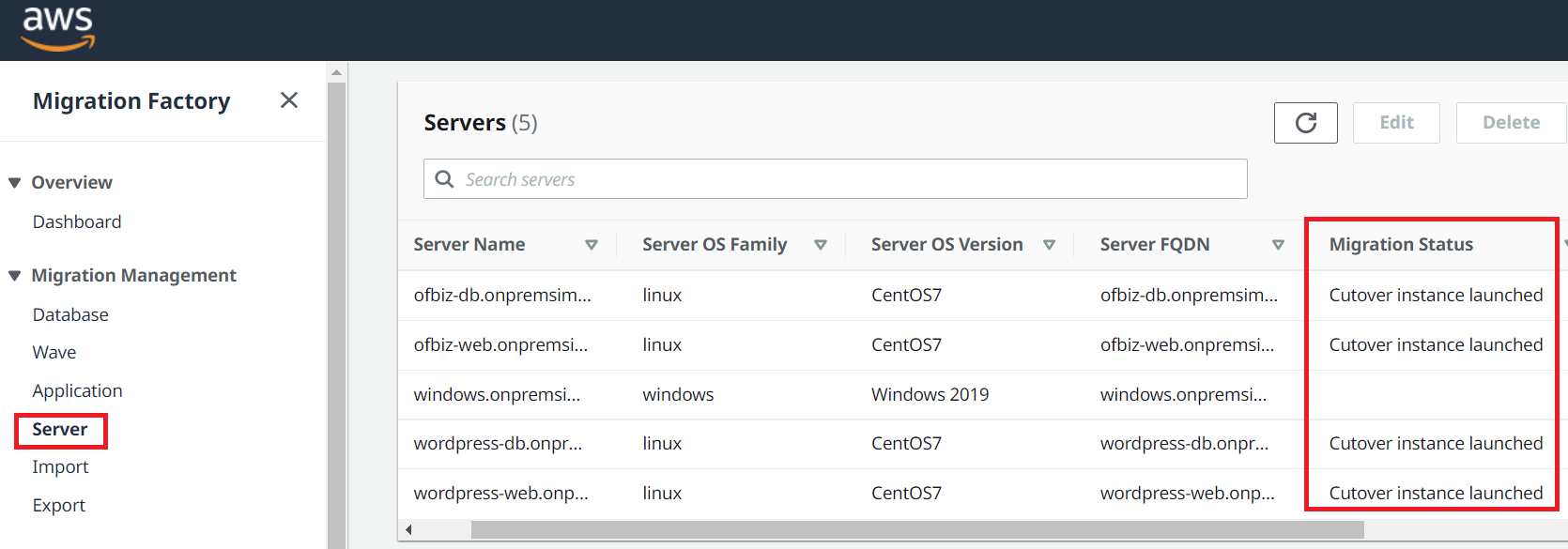Screen dimensions: 1568x549
Task: Open the Import page
Action: coord(60,466)
